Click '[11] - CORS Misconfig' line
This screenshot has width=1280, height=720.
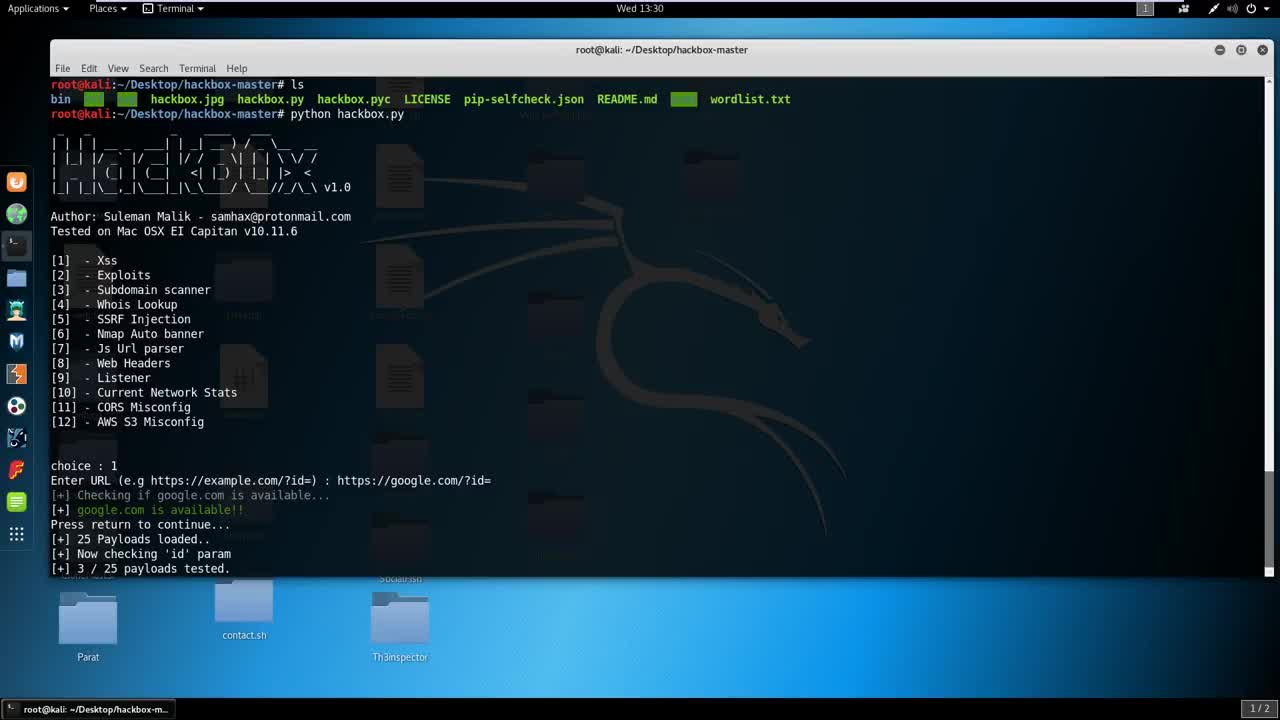click(x=121, y=407)
